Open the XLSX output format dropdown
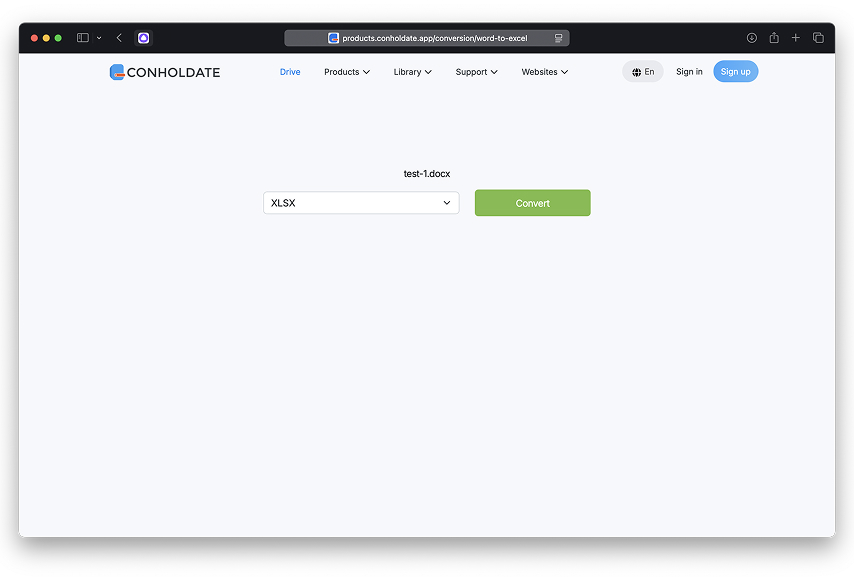The image size is (854, 581). pyautogui.click(x=361, y=203)
